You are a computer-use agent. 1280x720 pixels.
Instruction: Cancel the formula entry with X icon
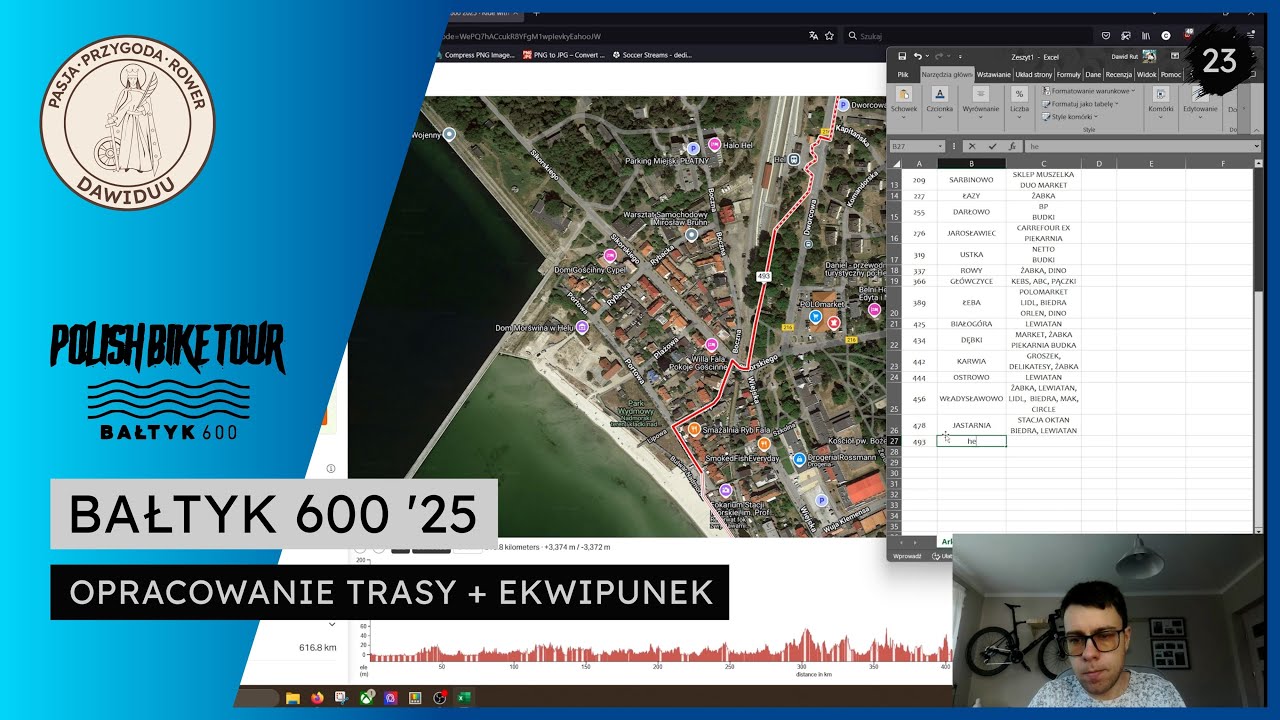point(971,146)
